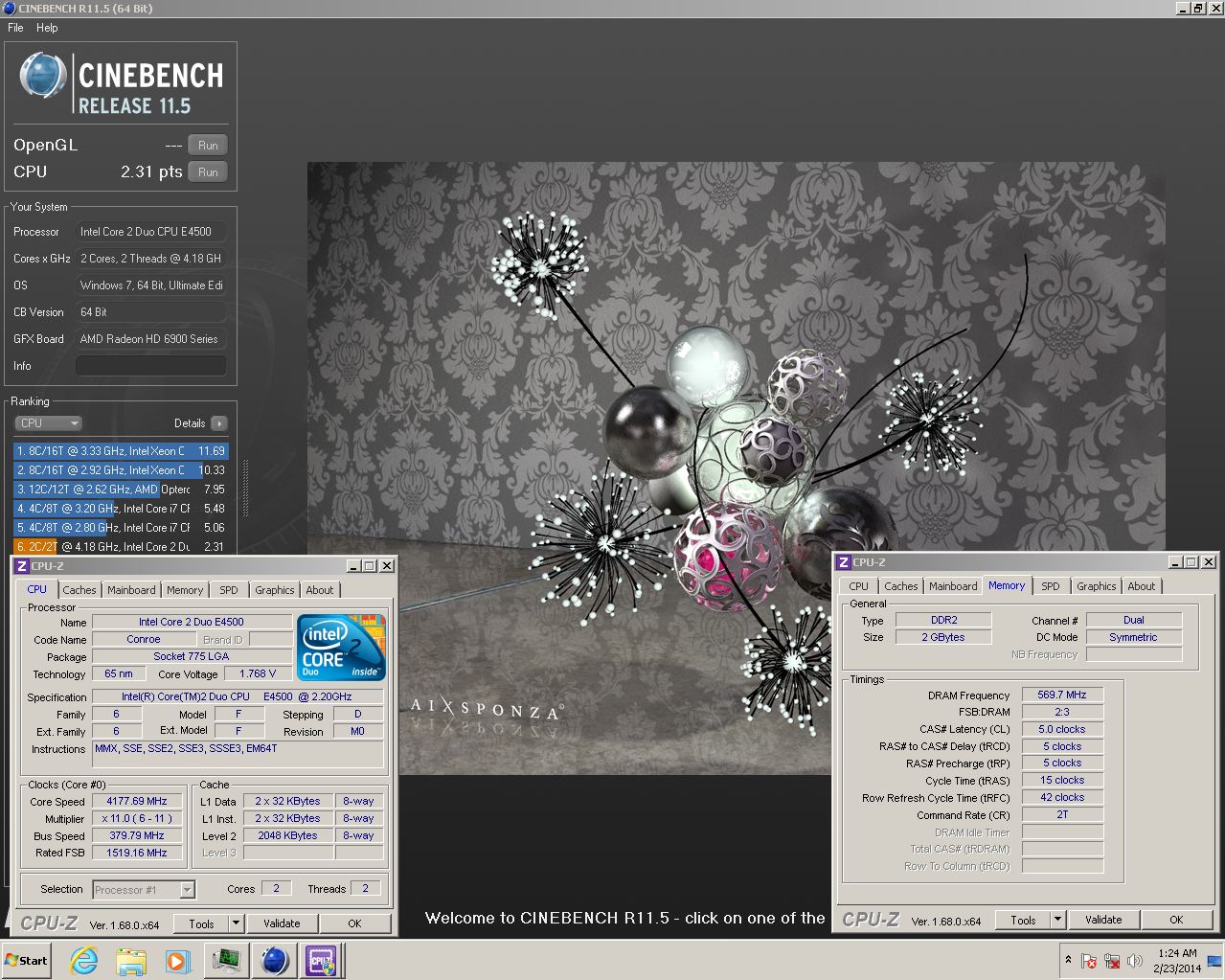Open Tools dropdown arrow in right CPU-Z window

(x=1058, y=920)
